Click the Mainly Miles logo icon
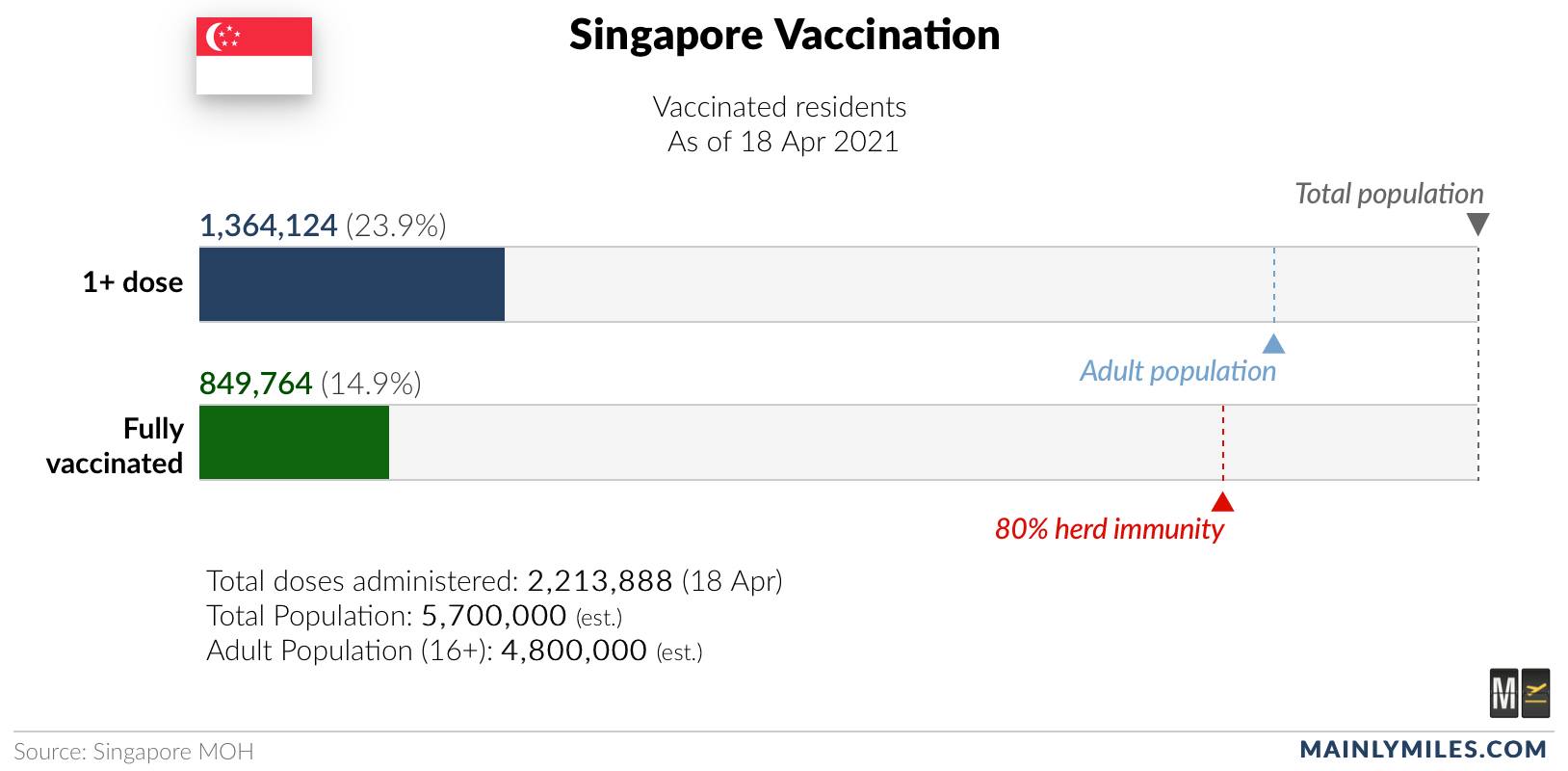Viewport: 1568px width, 771px height. click(x=1520, y=693)
